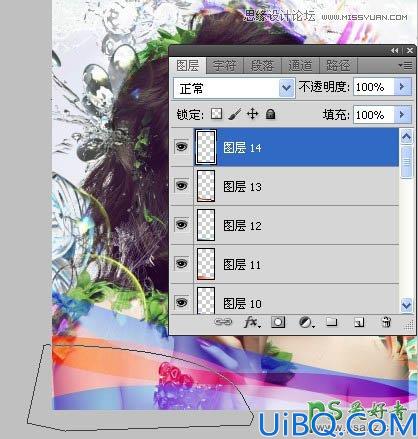Click thumbnail of 图层 12
This screenshot has height=439, width=418.
click(x=206, y=225)
